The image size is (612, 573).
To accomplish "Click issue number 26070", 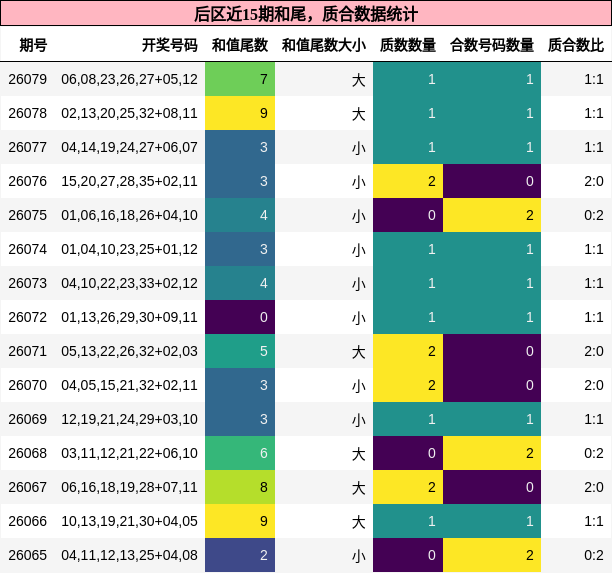I will click(x=27, y=385).
